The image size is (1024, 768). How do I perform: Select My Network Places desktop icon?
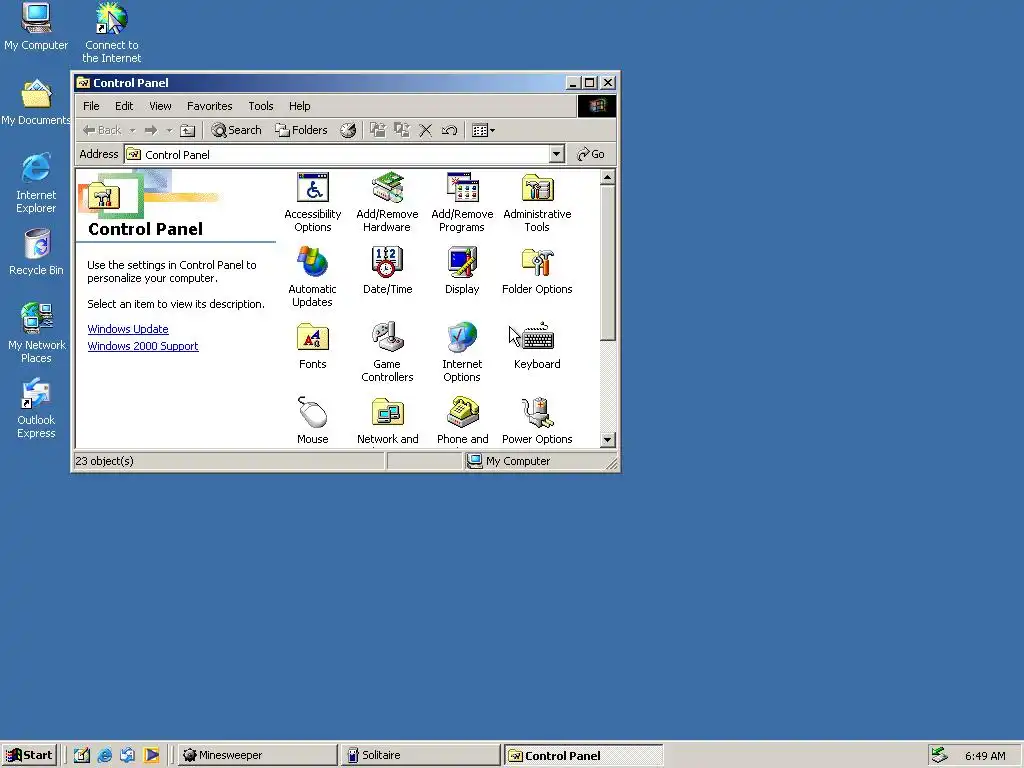point(36,333)
